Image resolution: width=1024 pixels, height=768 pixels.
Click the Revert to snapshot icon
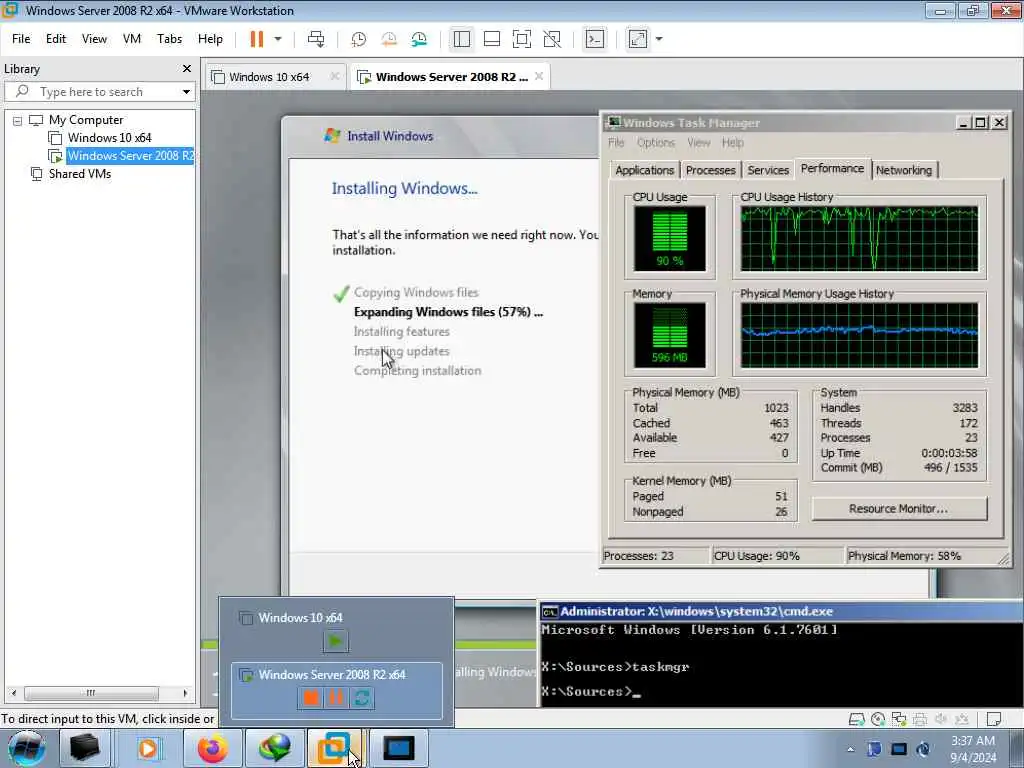(x=389, y=39)
